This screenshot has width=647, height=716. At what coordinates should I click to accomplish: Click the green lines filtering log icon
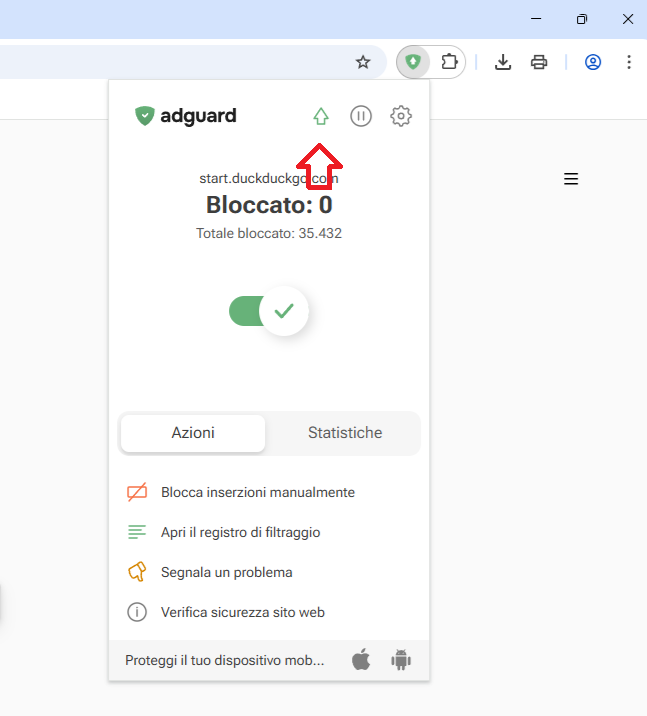click(137, 532)
